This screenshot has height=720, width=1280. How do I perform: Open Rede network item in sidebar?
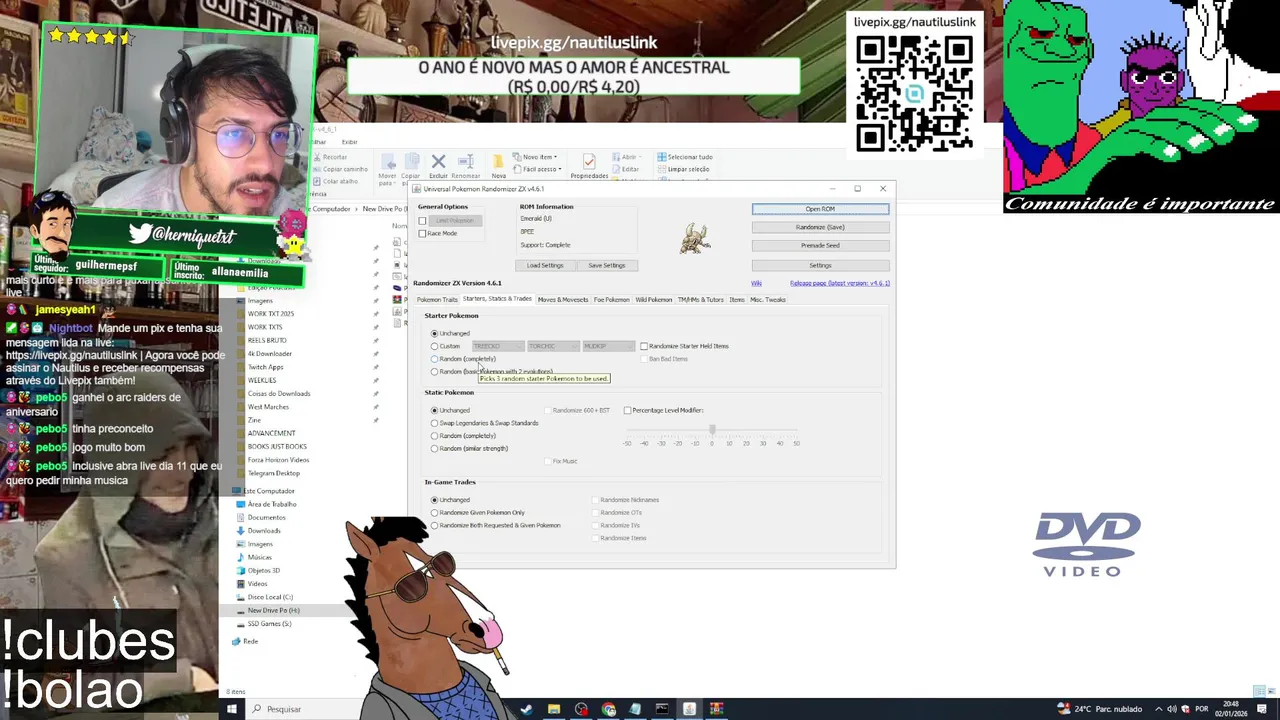coord(250,641)
